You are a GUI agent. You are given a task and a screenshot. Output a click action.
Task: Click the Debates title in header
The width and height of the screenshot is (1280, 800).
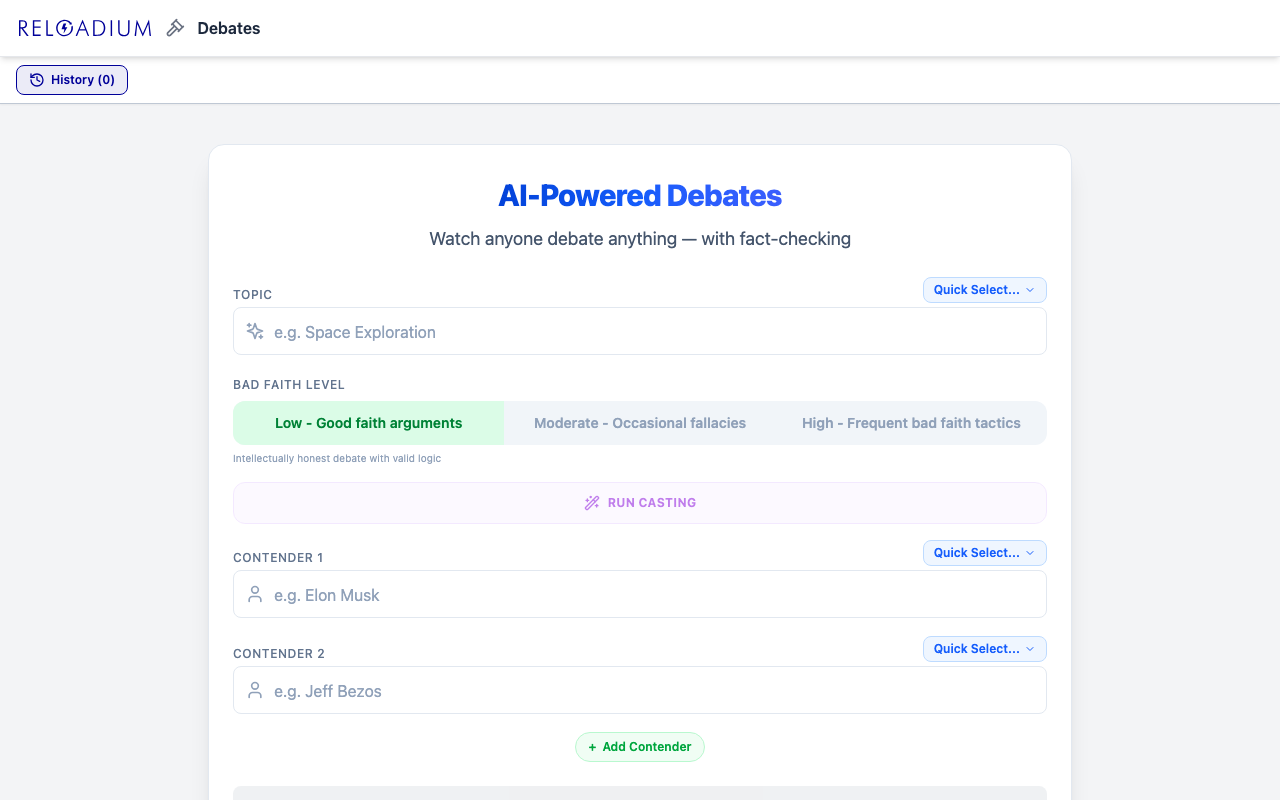pos(229,28)
